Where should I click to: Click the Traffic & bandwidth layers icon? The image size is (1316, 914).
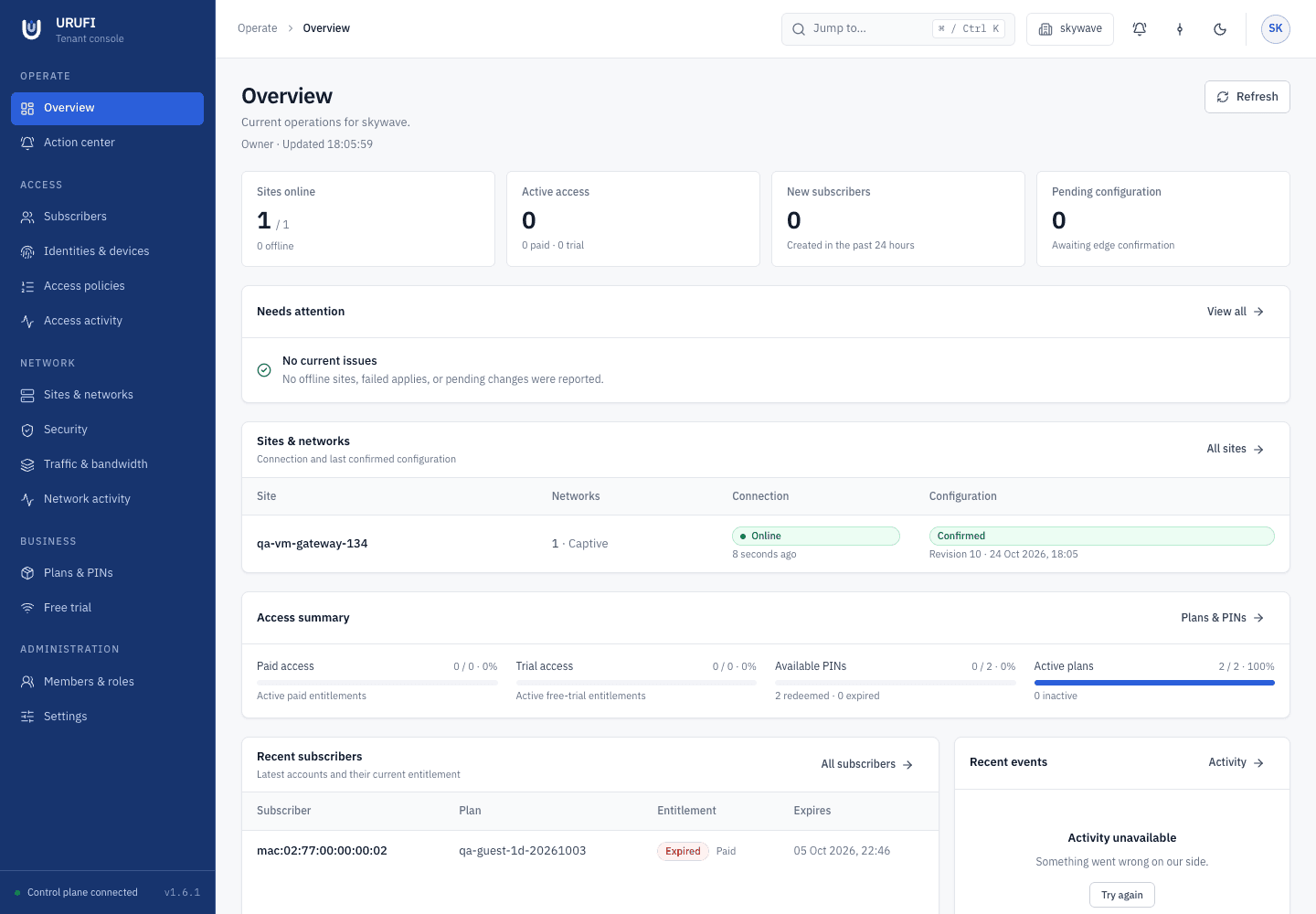coord(27,465)
